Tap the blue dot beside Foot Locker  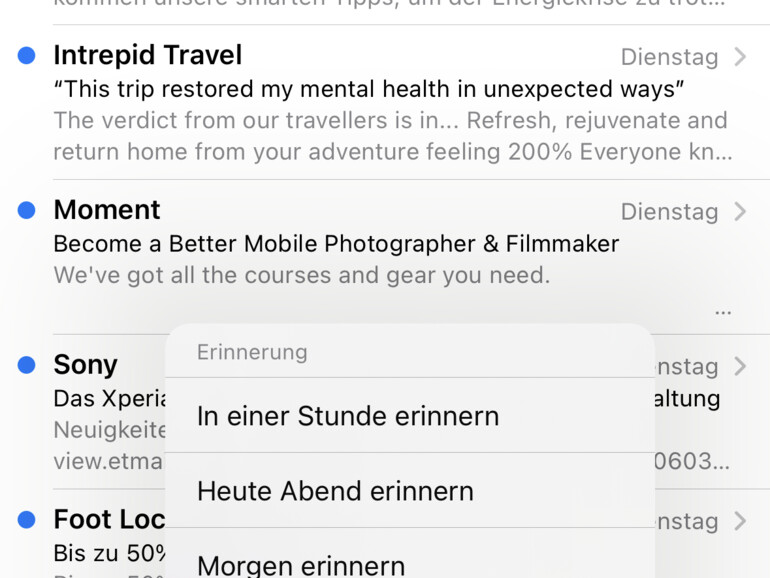(27, 519)
